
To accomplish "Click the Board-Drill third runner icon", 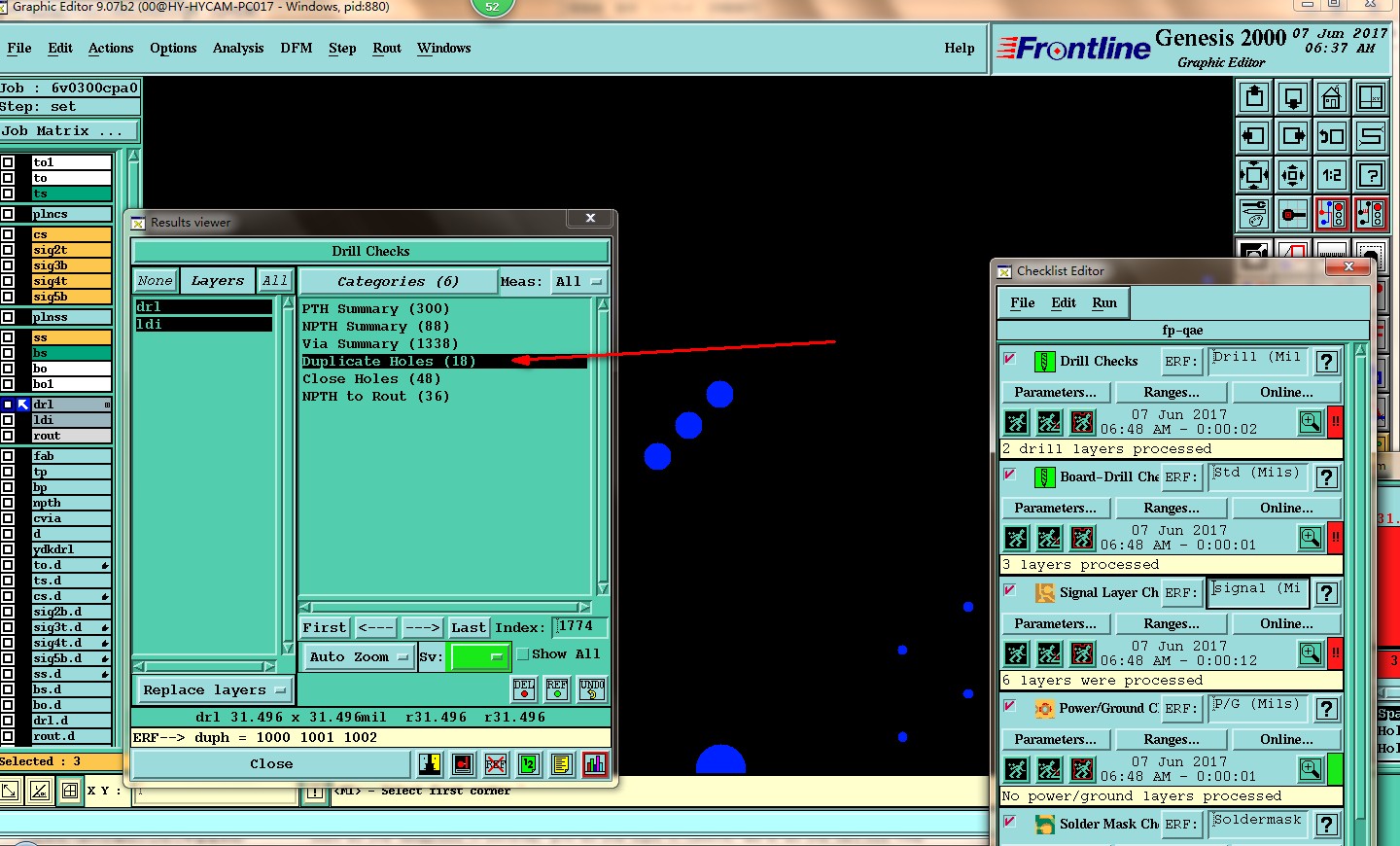I will (x=1082, y=538).
